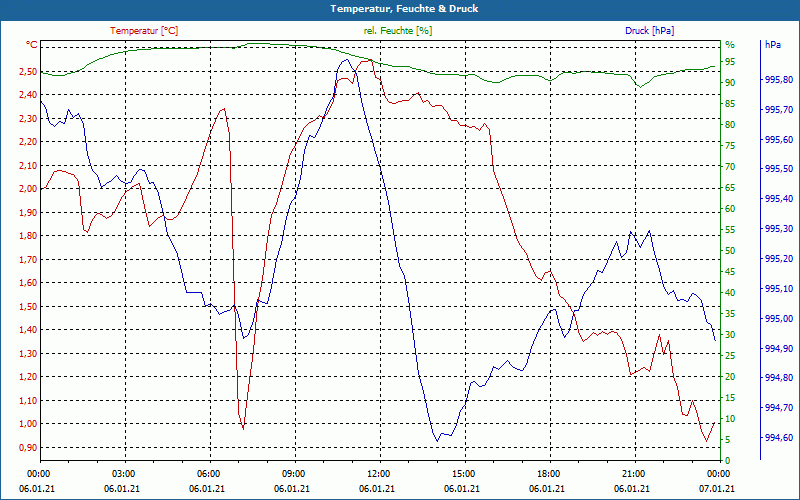Click the '21:00' time axis label
Screen dimensions: 800x500
[633, 474]
